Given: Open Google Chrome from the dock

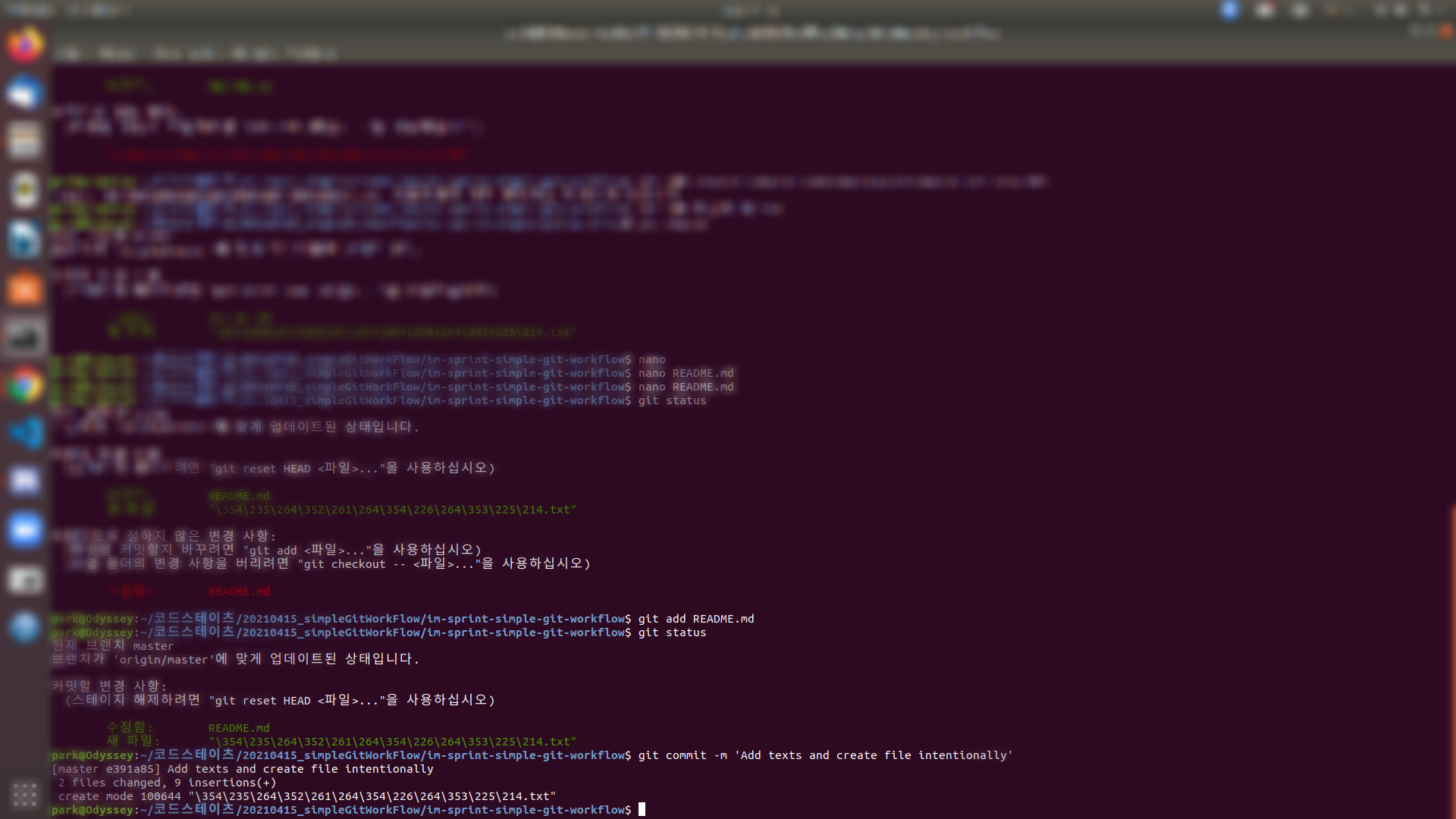Looking at the screenshot, I should point(24,386).
